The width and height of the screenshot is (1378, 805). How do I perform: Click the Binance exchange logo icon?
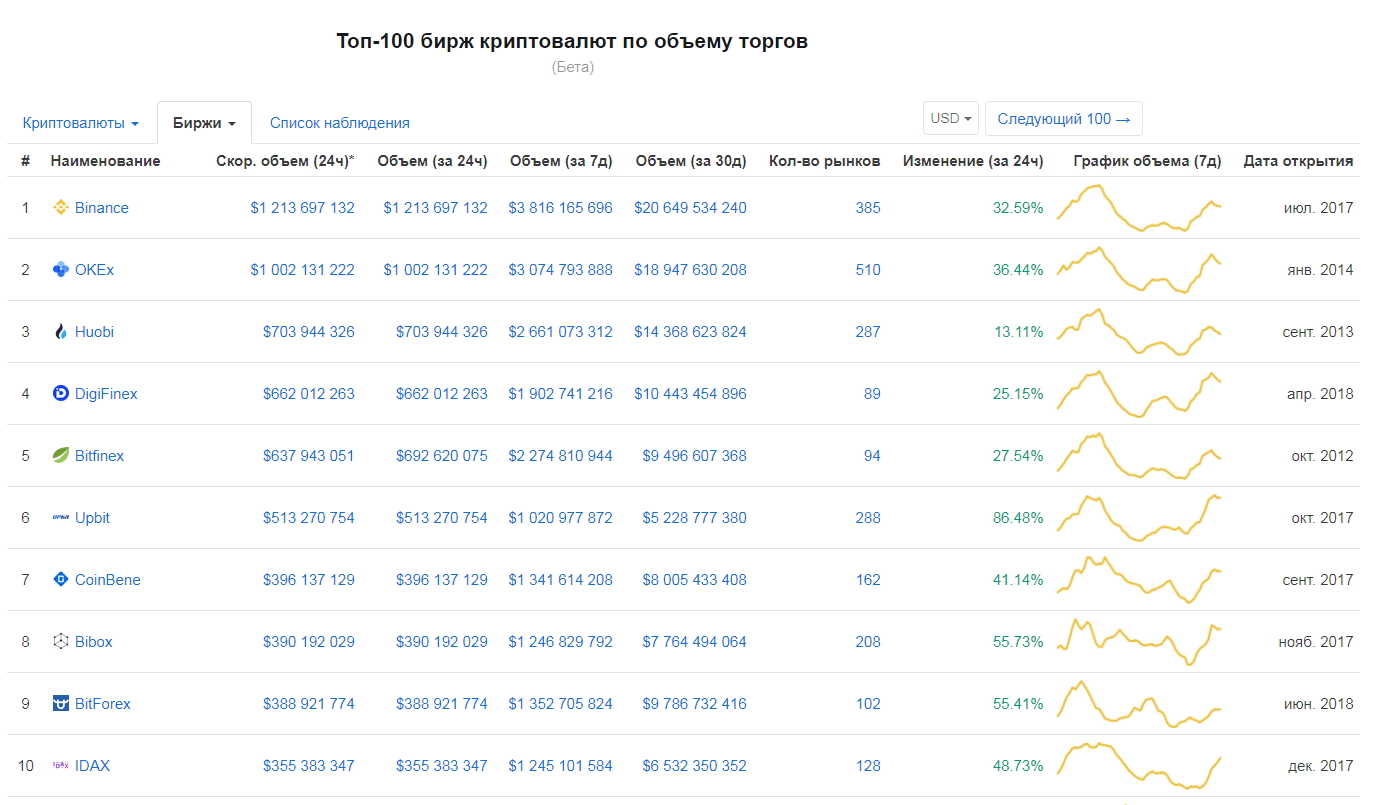click(x=60, y=208)
